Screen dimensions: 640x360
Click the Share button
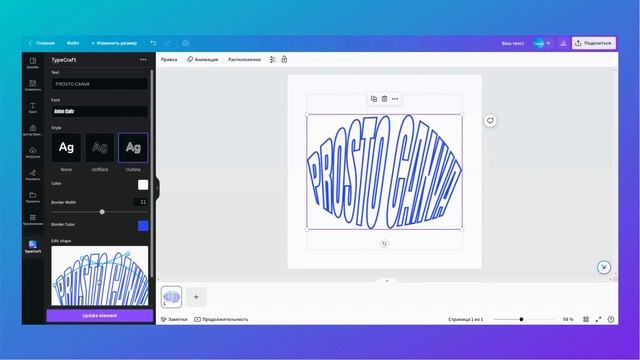point(594,43)
